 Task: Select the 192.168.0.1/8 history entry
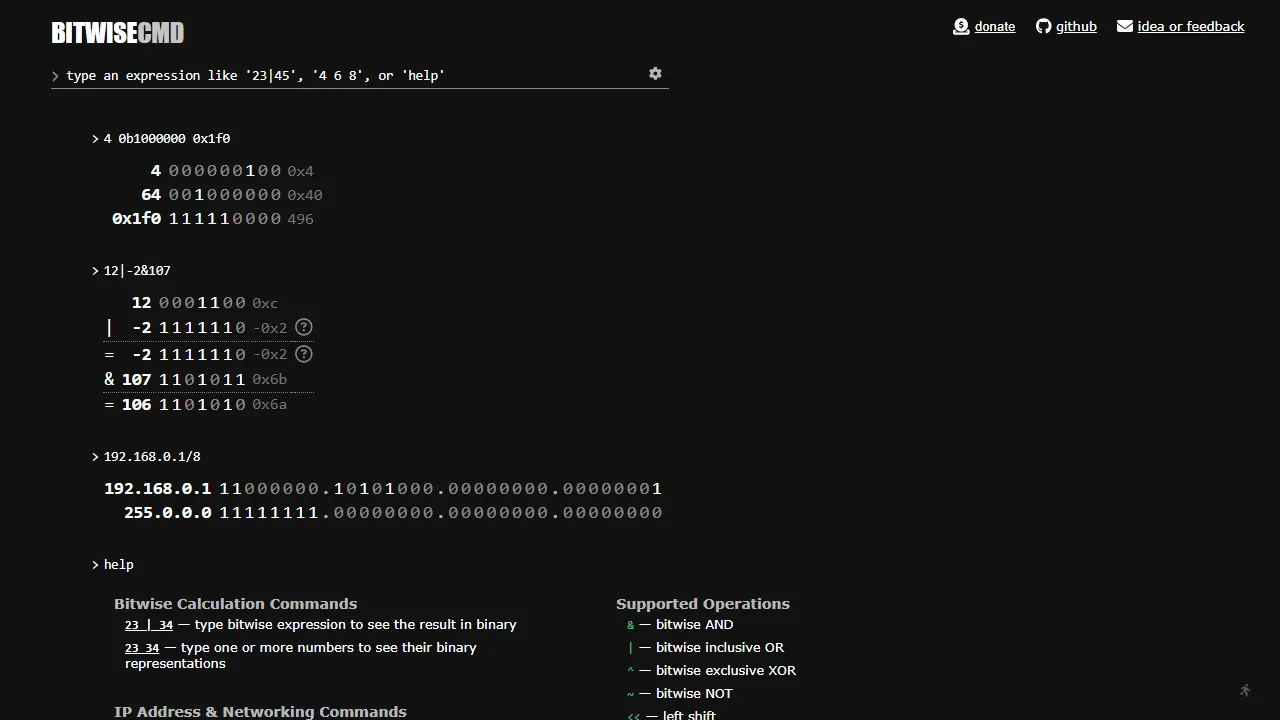(x=152, y=456)
